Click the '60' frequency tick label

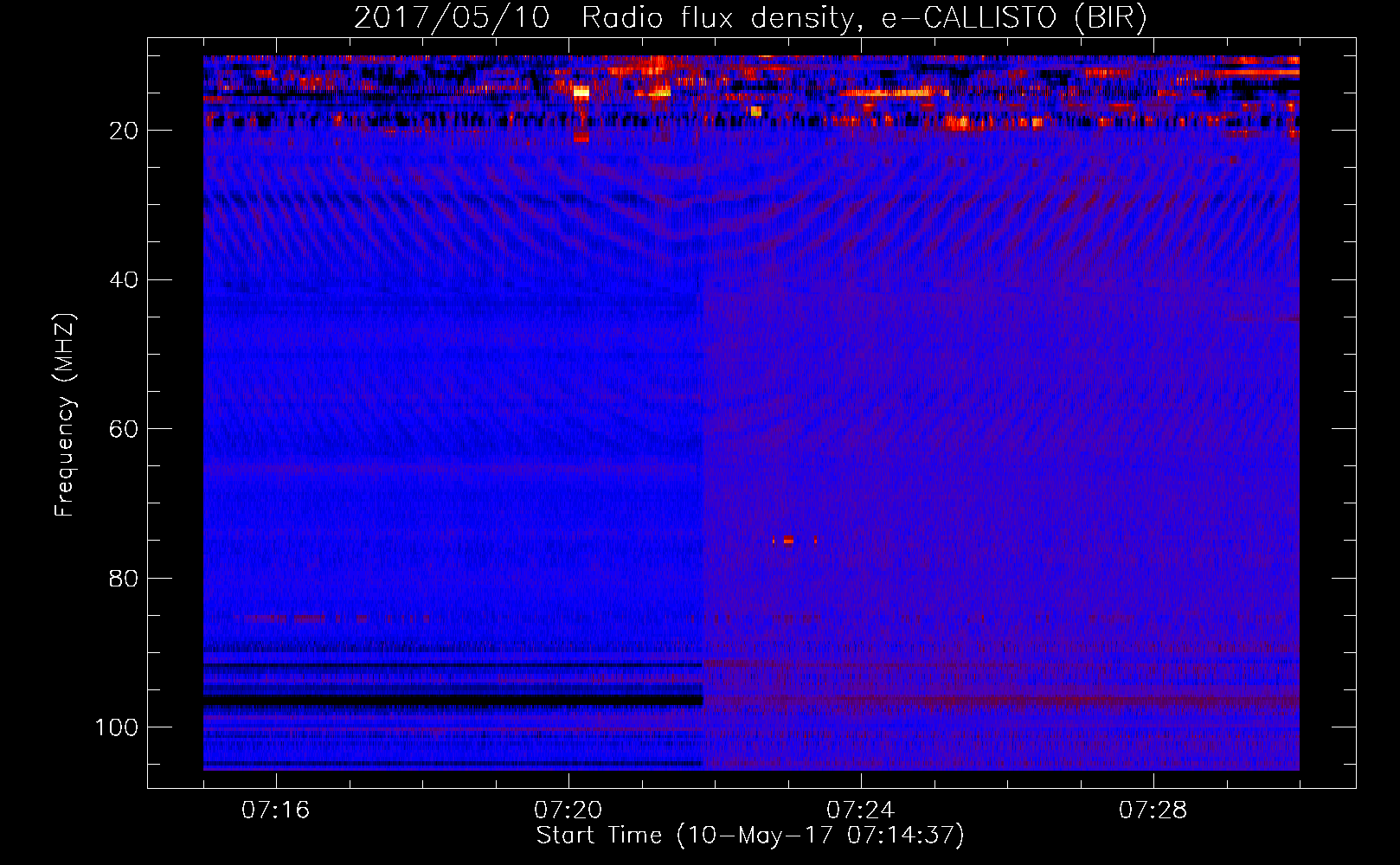click(x=124, y=429)
